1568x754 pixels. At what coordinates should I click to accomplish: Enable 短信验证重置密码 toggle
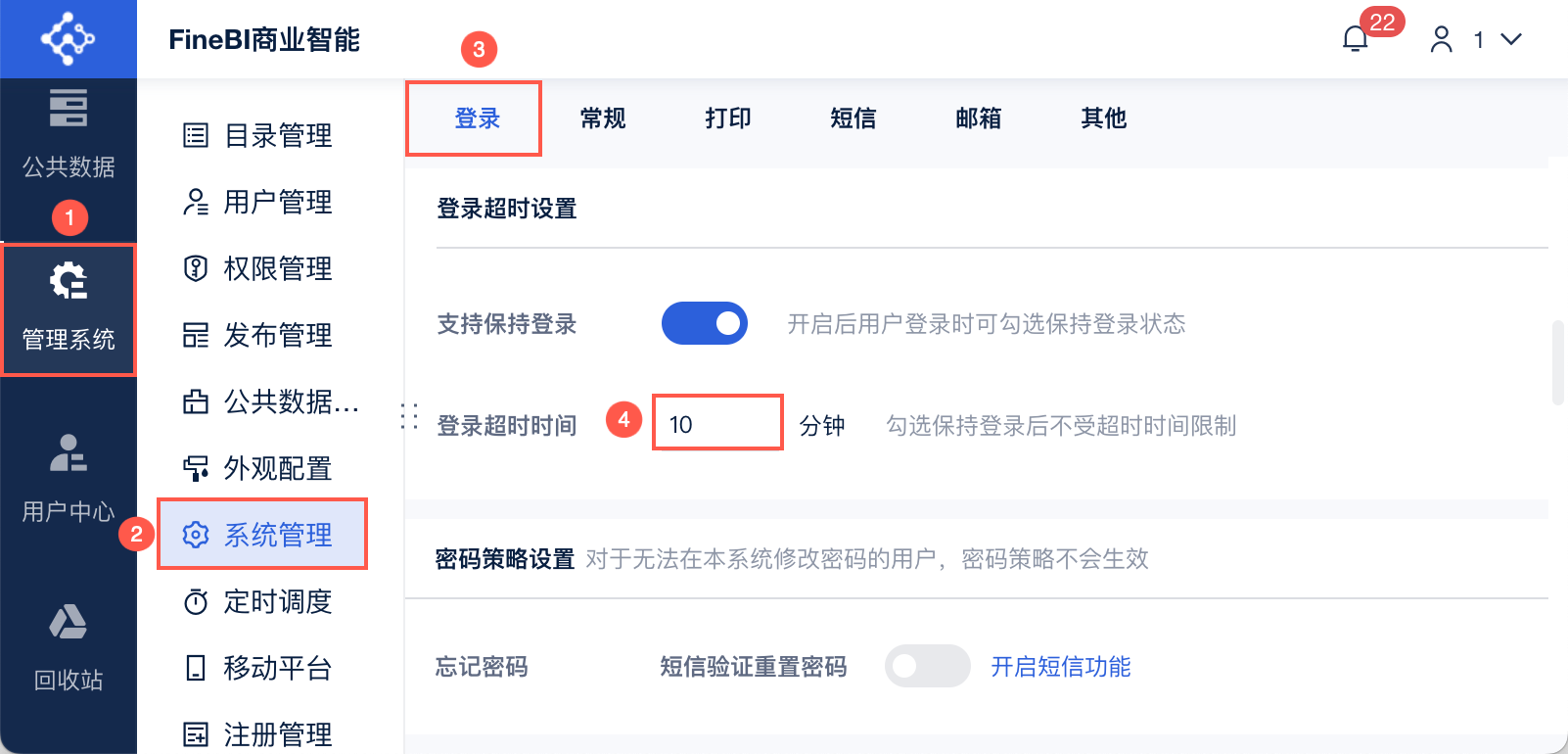tap(927, 666)
